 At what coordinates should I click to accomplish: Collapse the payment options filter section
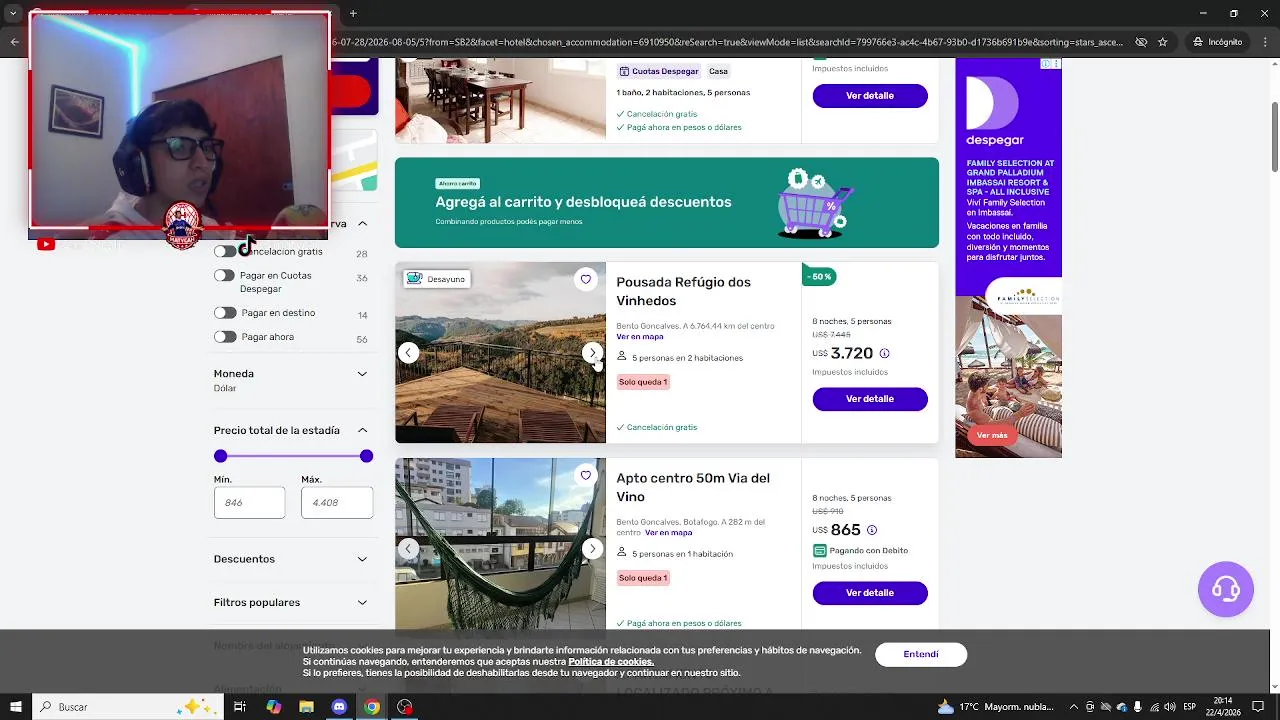(362, 224)
